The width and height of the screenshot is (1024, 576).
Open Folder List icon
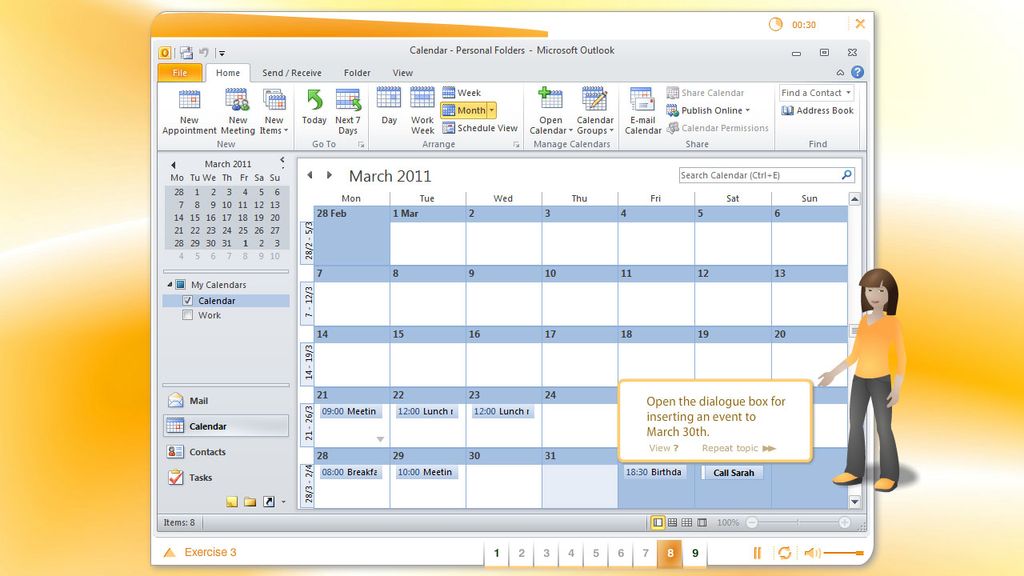coord(250,502)
